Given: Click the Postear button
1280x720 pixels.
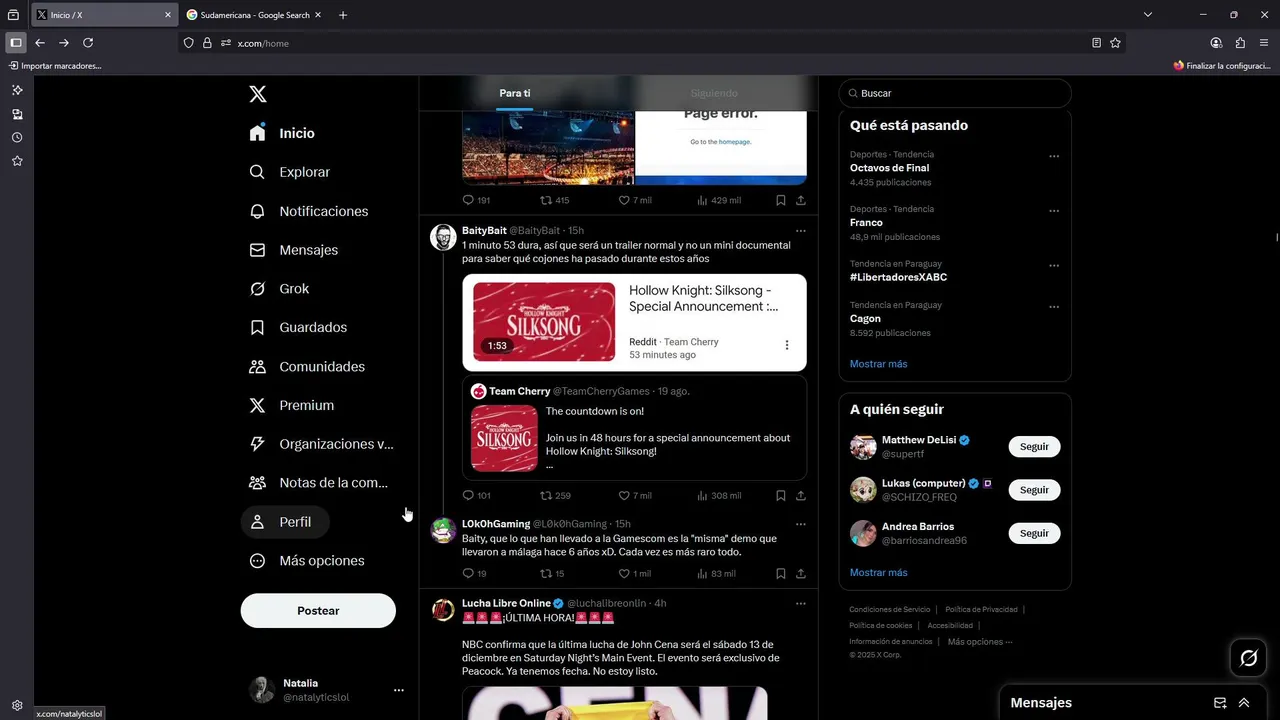Looking at the screenshot, I should coord(318,611).
